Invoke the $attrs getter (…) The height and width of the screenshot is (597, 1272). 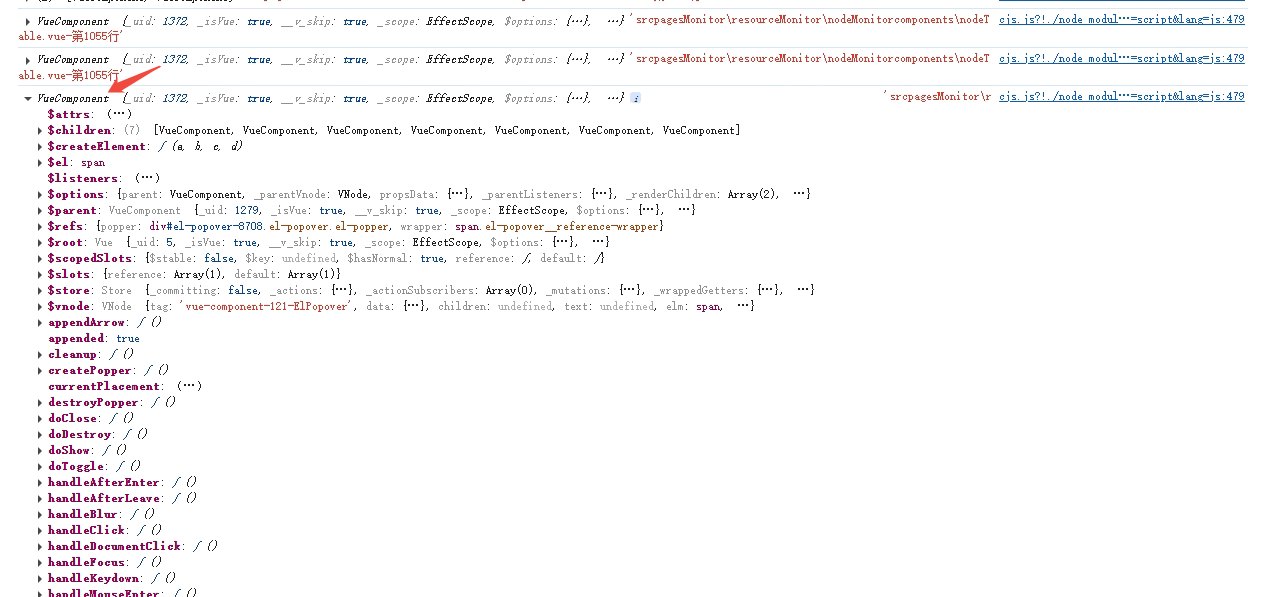point(119,114)
